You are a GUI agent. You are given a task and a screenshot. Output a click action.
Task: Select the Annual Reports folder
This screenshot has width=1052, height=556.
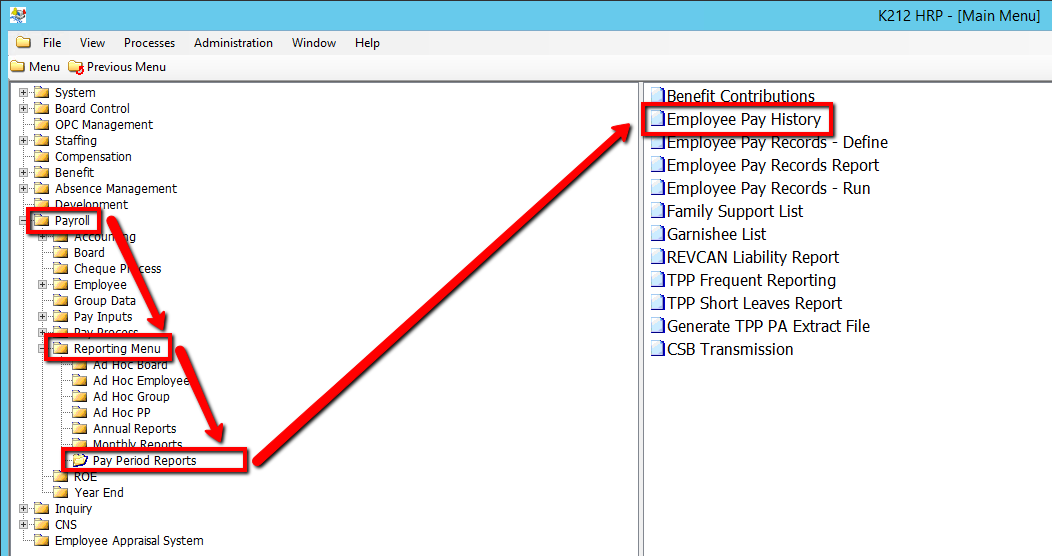(x=134, y=429)
